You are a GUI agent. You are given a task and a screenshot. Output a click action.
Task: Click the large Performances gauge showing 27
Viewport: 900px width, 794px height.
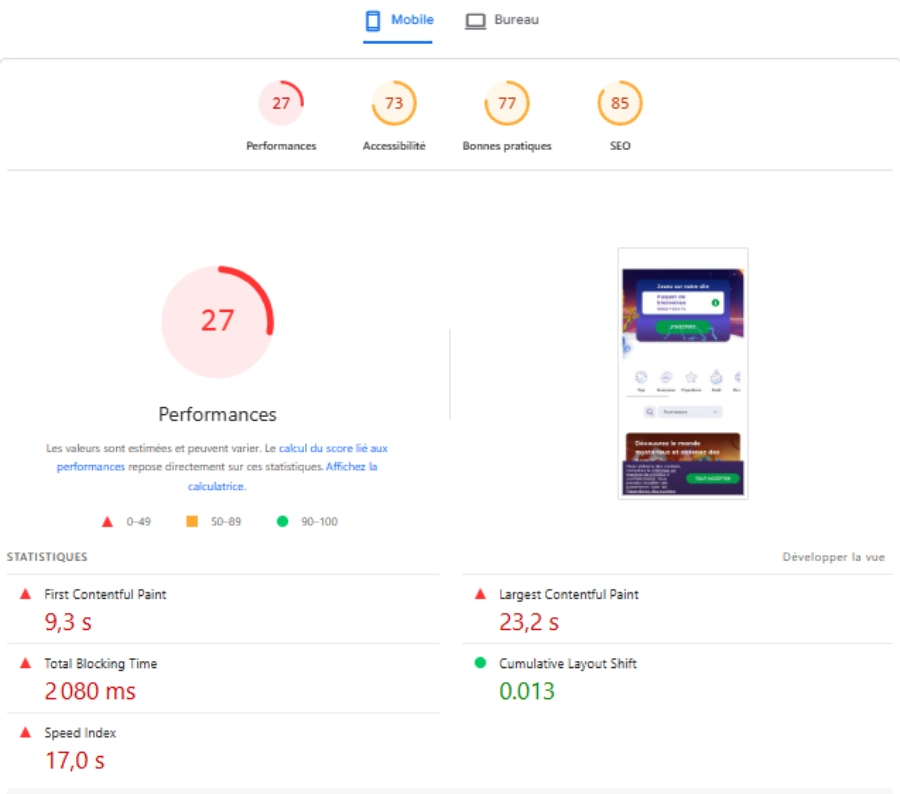217,321
